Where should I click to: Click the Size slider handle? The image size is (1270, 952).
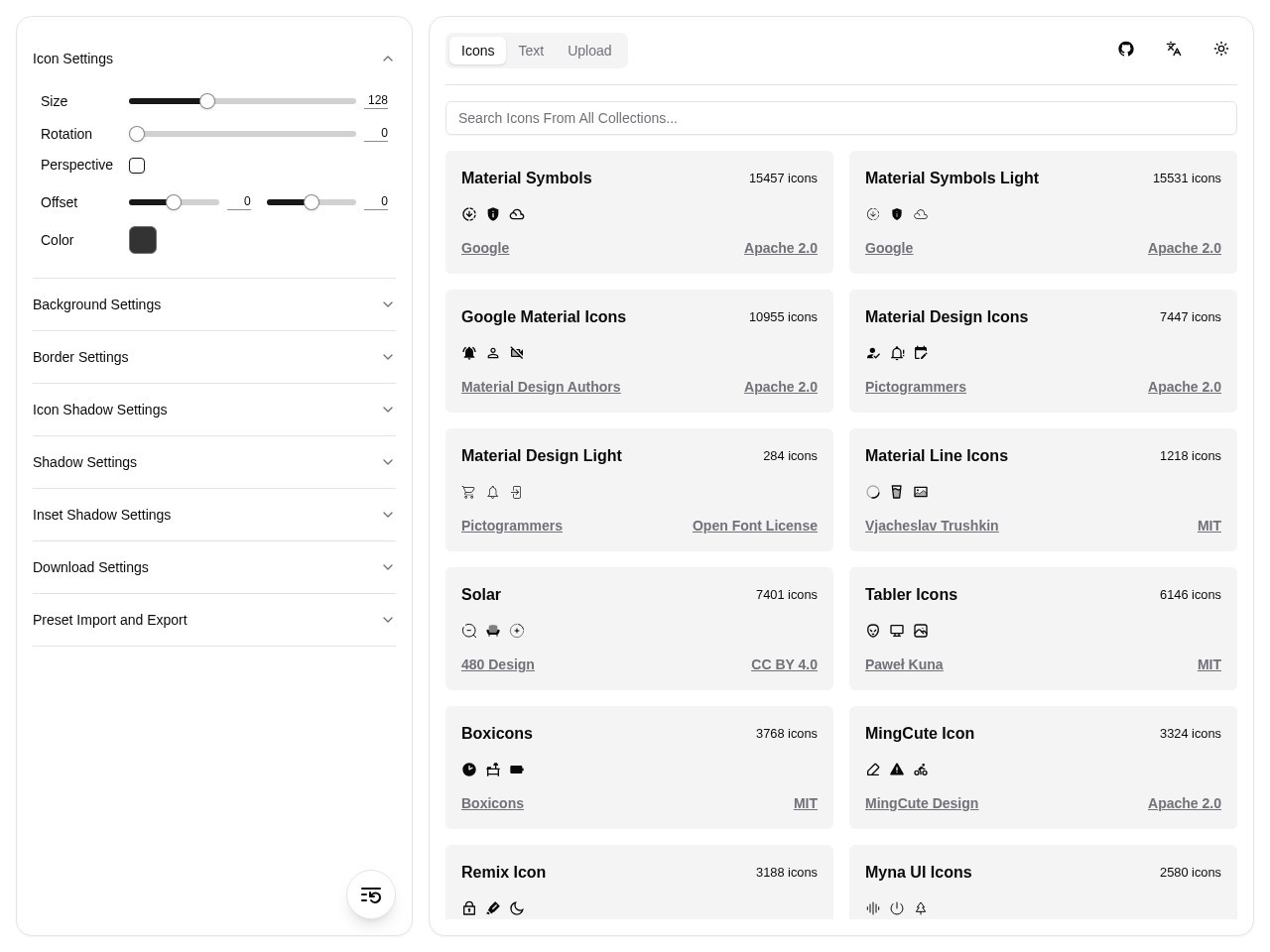(207, 101)
